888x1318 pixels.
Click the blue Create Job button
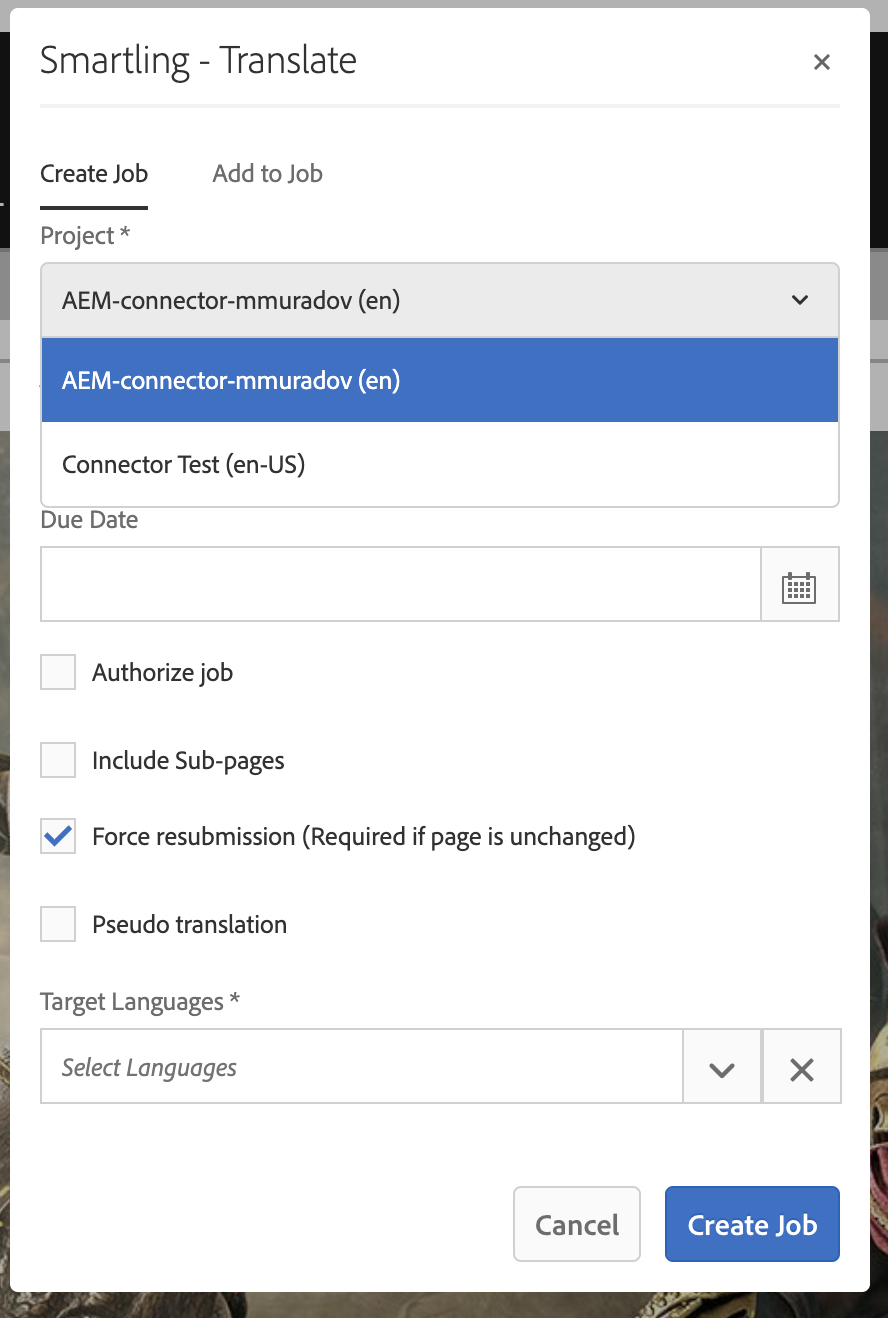coord(751,1225)
